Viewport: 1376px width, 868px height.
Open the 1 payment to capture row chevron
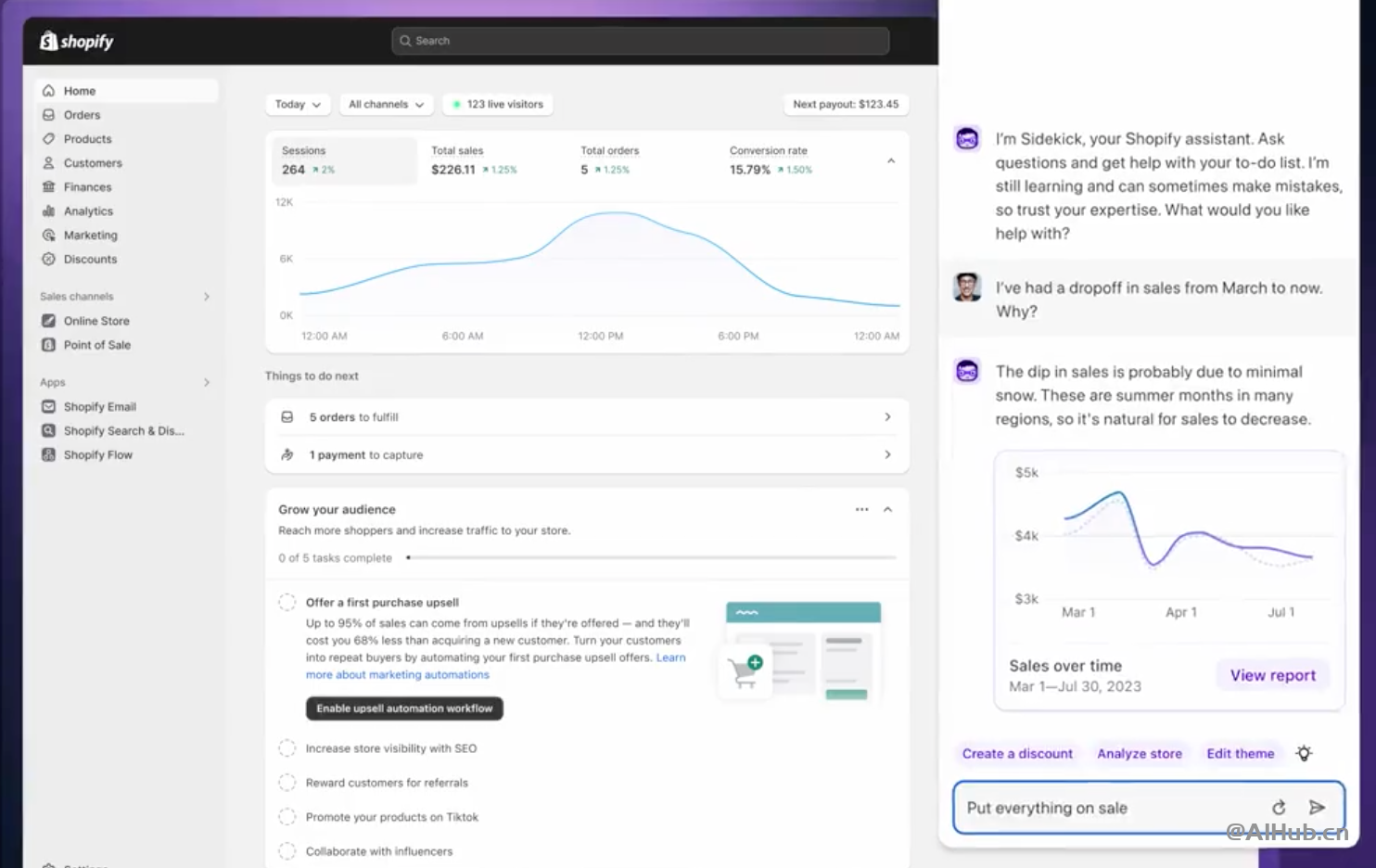pyautogui.click(x=887, y=454)
